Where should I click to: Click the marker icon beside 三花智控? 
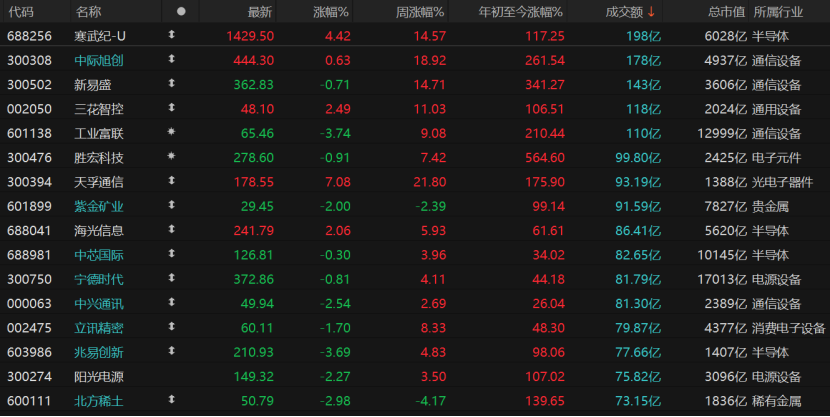click(171, 108)
